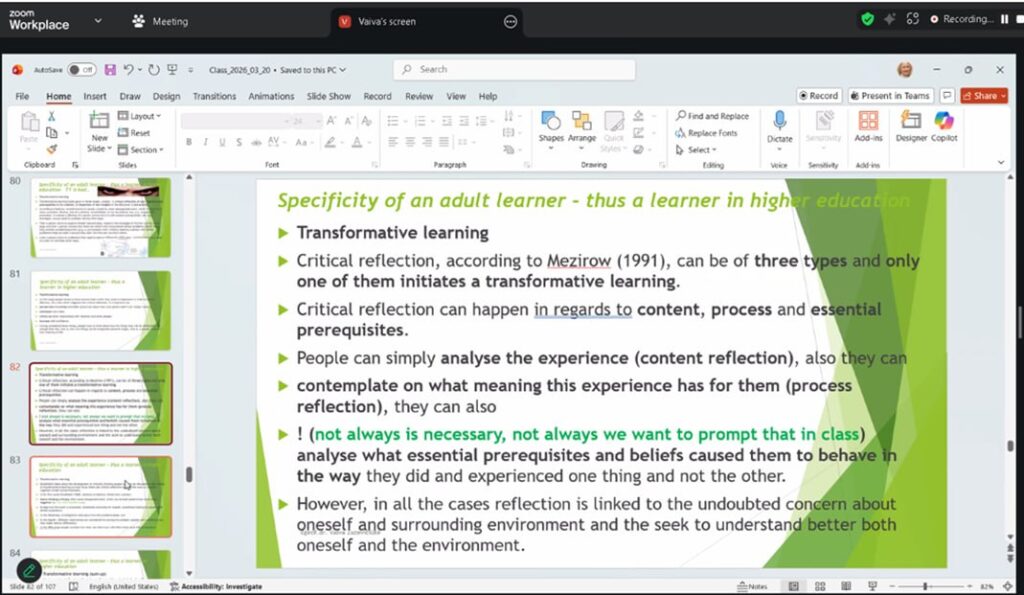Click the font color swatch

point(357,142)
